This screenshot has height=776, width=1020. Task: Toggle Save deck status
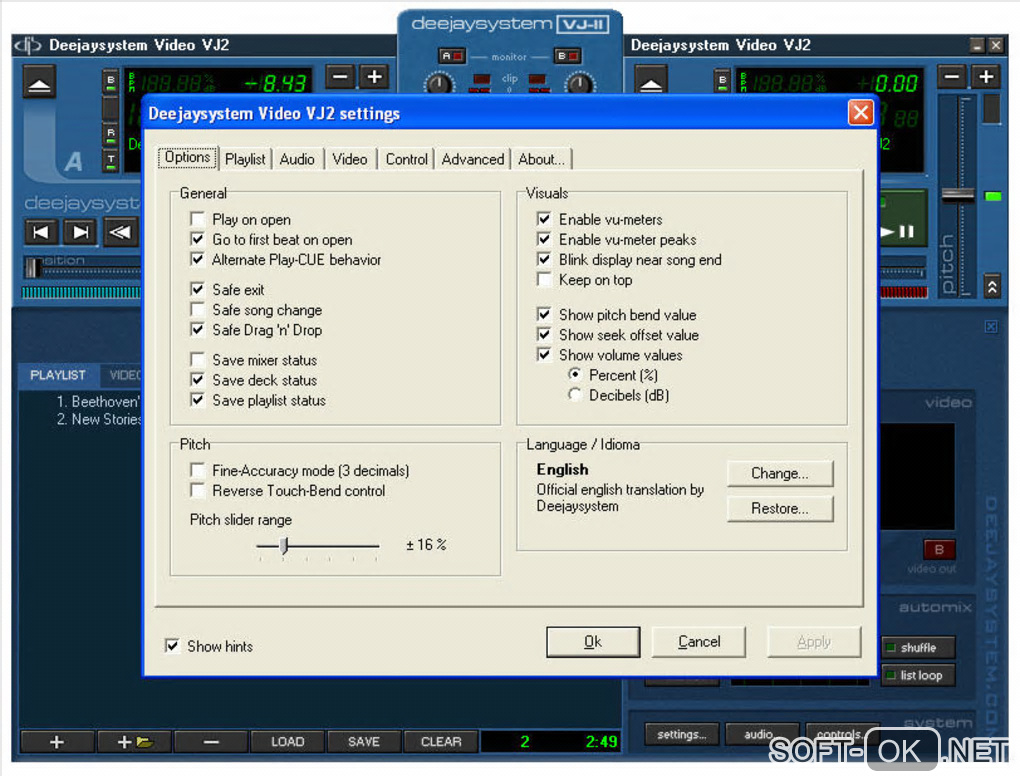coord(198,380)
